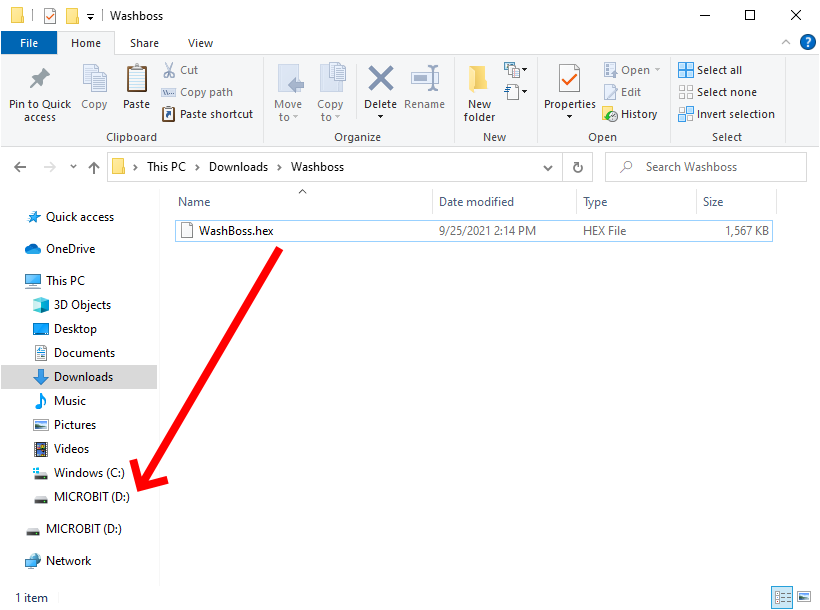Image resolution: width=820 pixels, height=610 pixels.
Task: Click Downloads in the address bar
Action: [238, 167]
